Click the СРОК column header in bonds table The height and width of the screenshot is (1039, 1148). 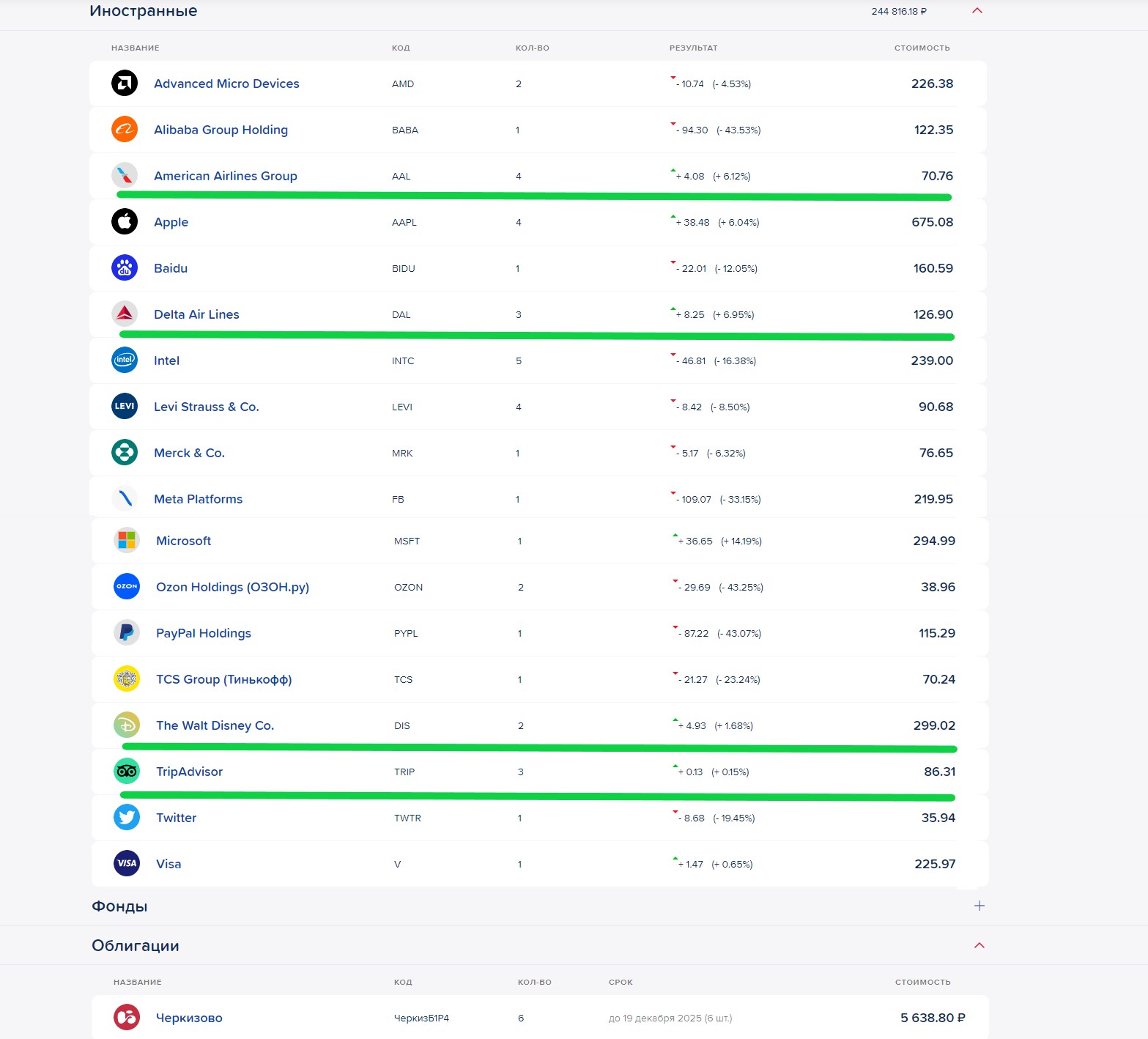coord(621,982)
